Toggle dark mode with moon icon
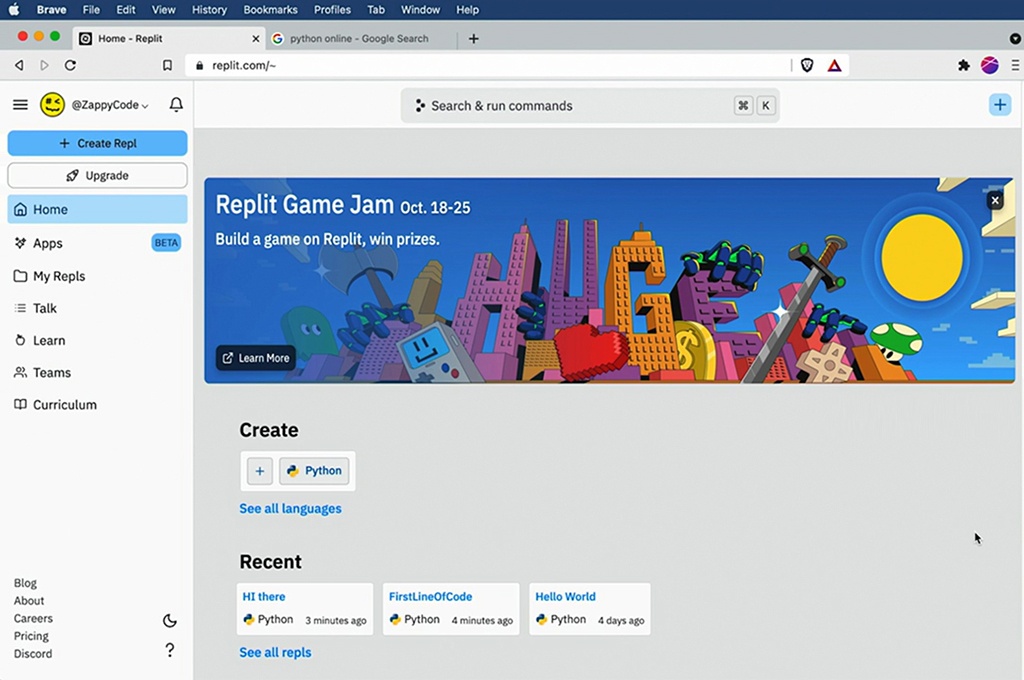This screenshot has width=1024, height=680. 170,621
